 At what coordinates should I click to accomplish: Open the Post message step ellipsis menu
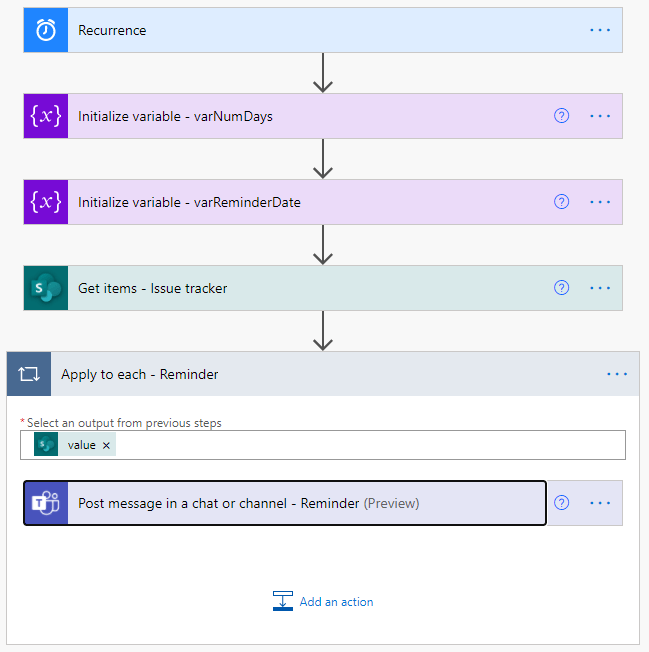[x=600, y=503]
